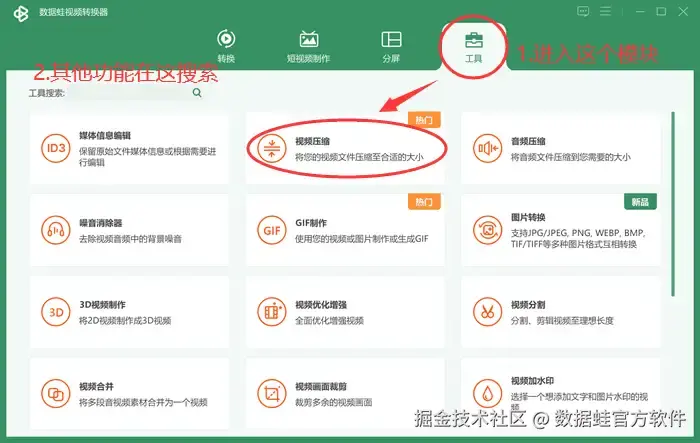
Task: Open 视频画面裁剪 tool title
Action: pos(321,387)
